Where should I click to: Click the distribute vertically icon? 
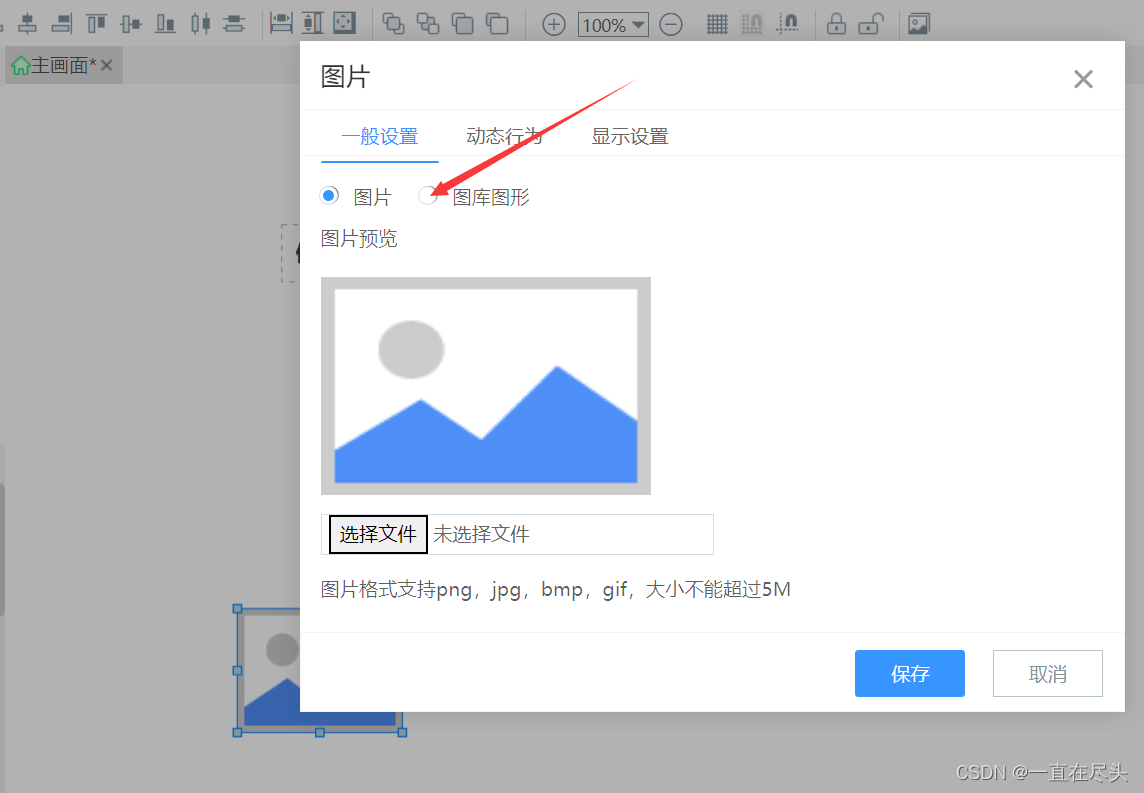click(234, 23)
